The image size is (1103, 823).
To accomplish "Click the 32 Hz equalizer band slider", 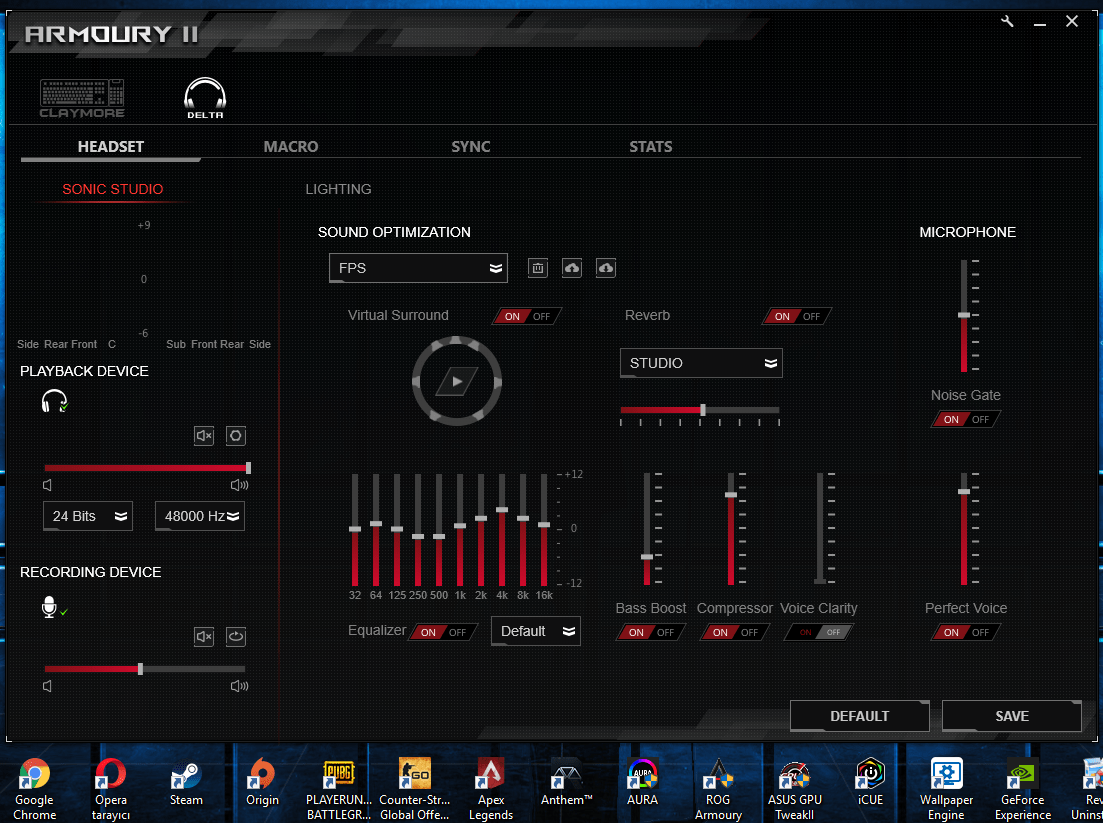I will tap(355, 530).
